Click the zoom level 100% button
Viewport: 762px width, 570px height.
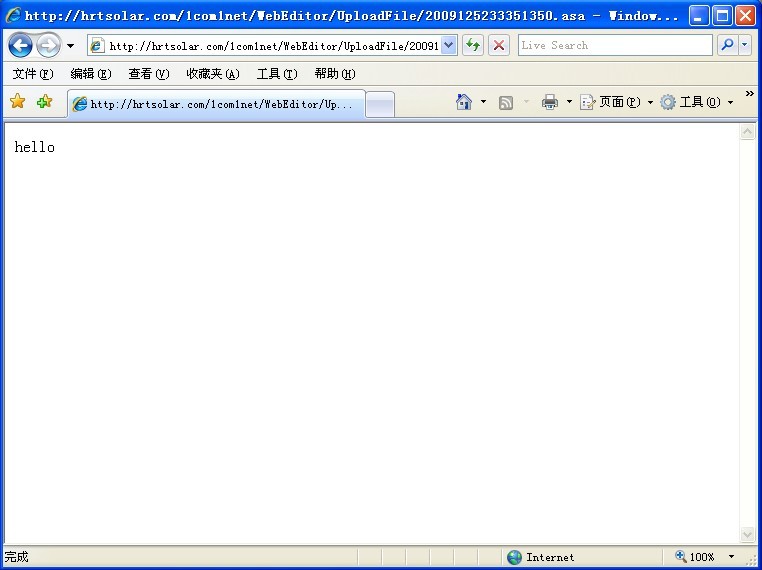pyautogui.click(x=694, y=557)
